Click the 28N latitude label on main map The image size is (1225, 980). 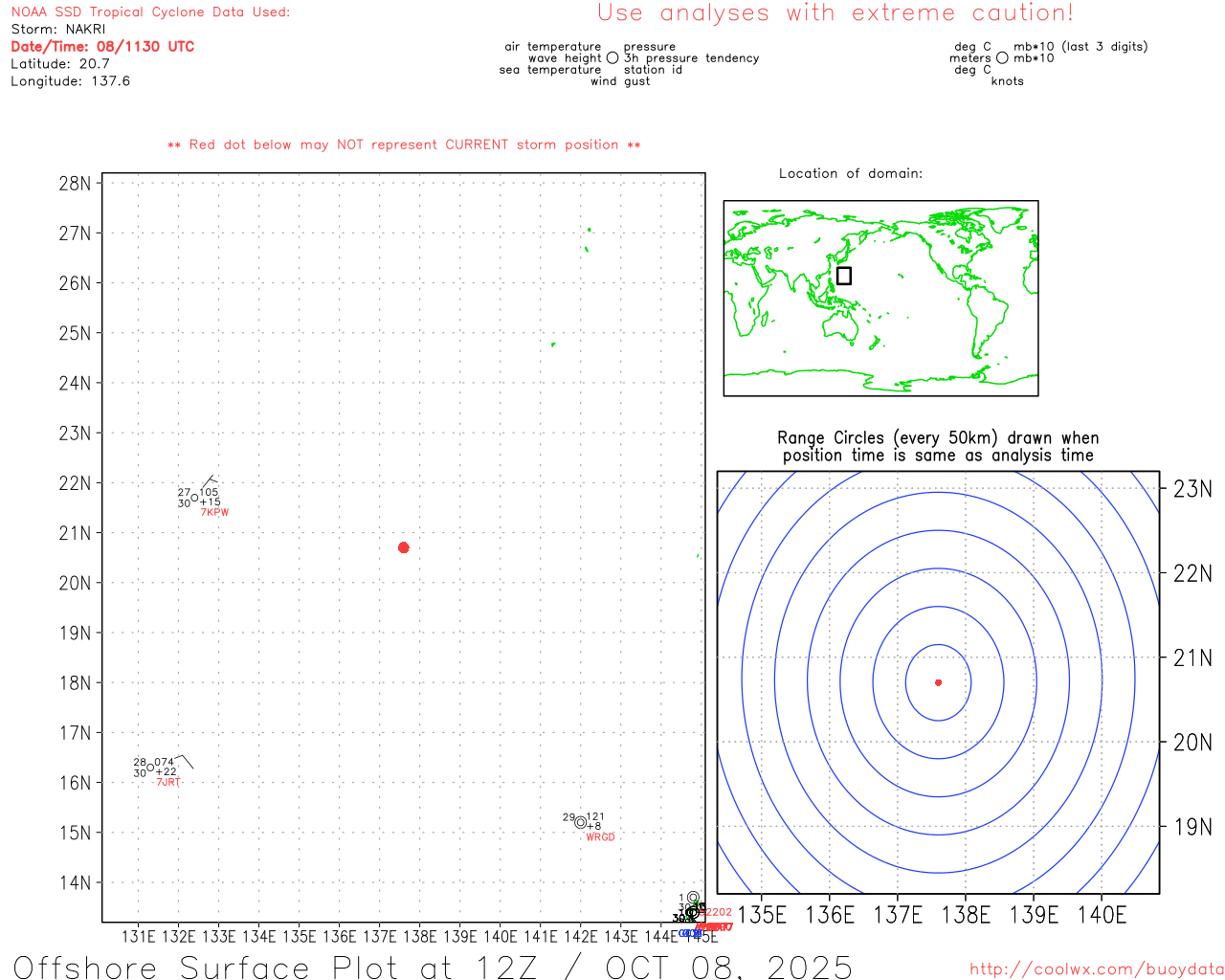(75, 184)
